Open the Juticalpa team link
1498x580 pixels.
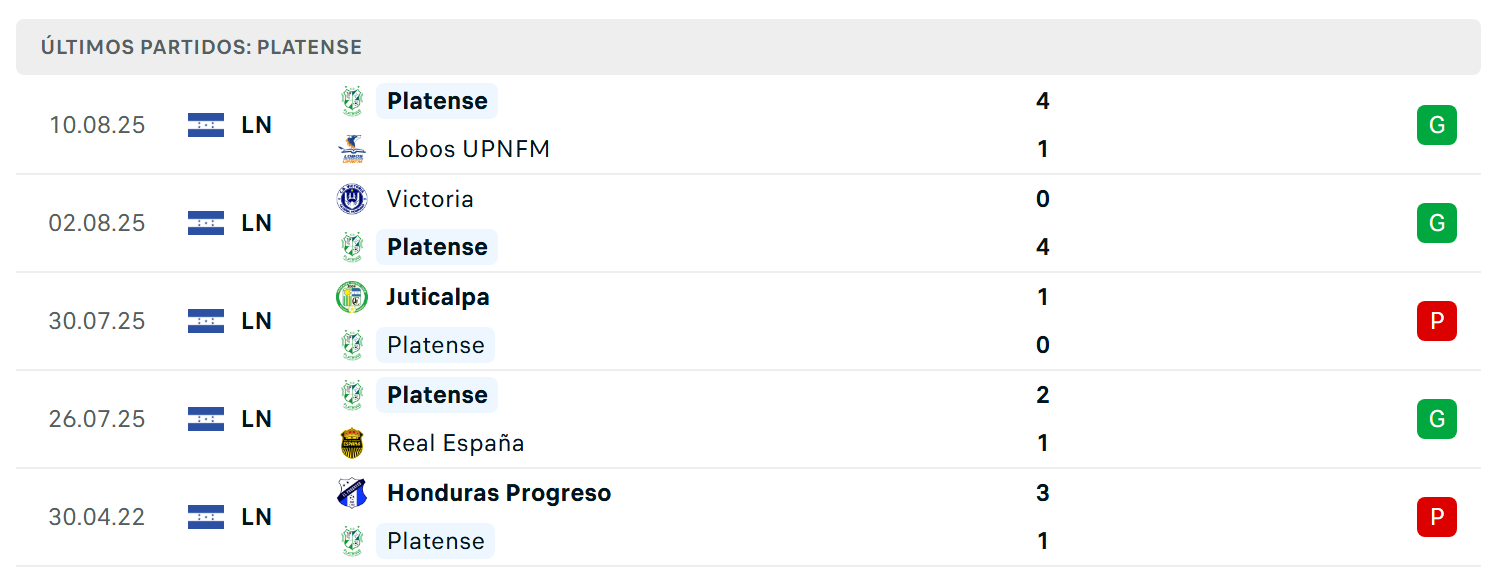click(439, 297)
